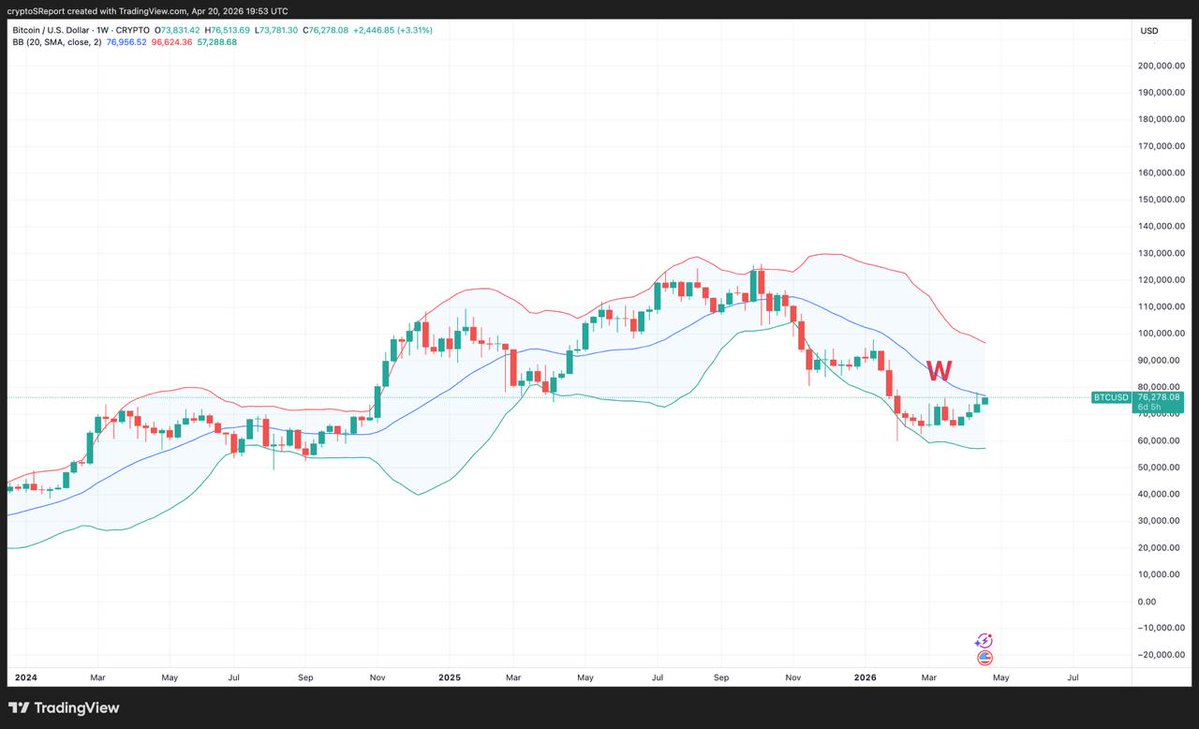Click the TradingView logo icon
Image resolution: width=1199 pixels, height=729 pixels.
point(20,708)
